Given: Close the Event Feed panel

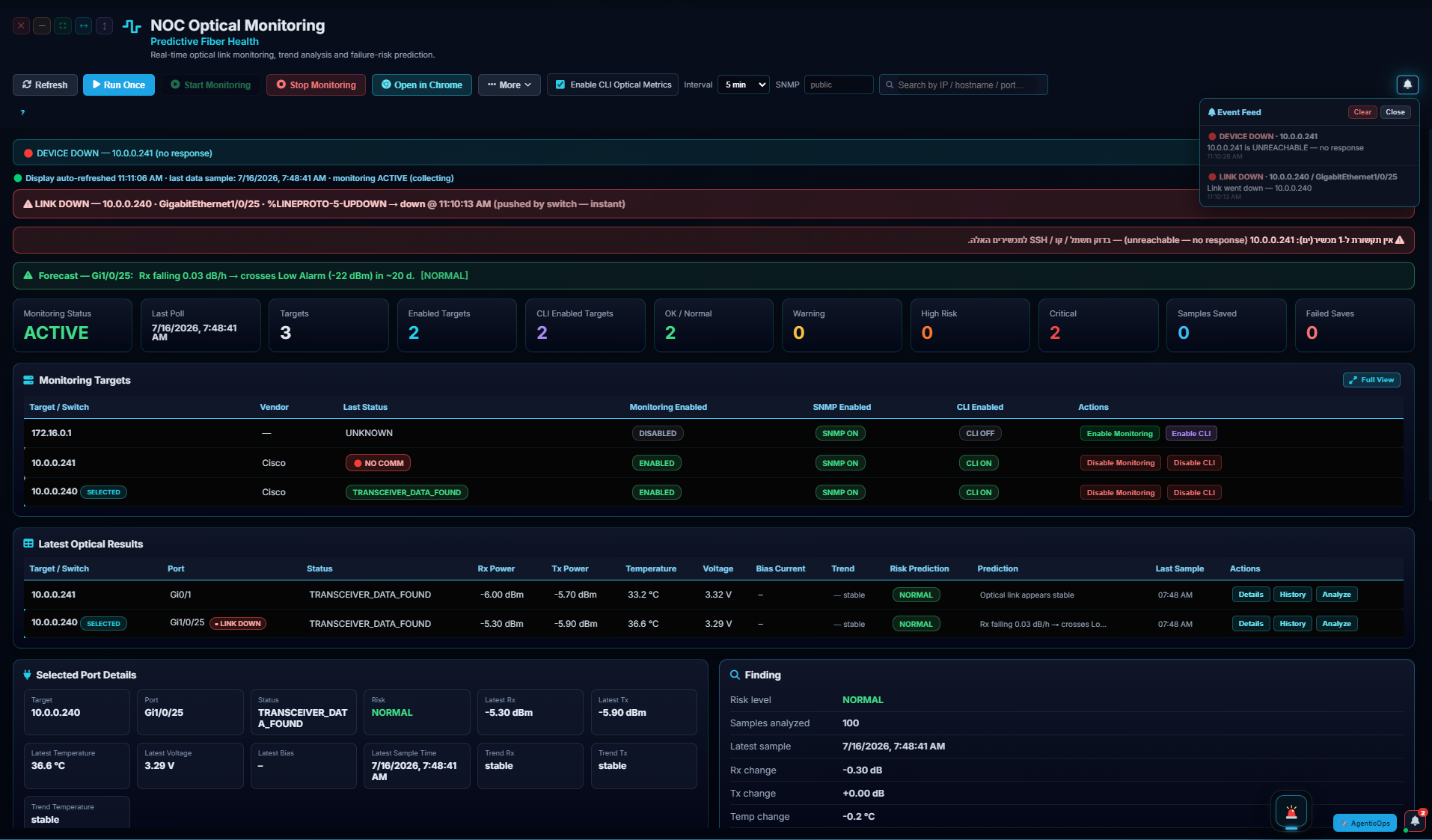Looking at the screenshot, I should click(1395, 112).
